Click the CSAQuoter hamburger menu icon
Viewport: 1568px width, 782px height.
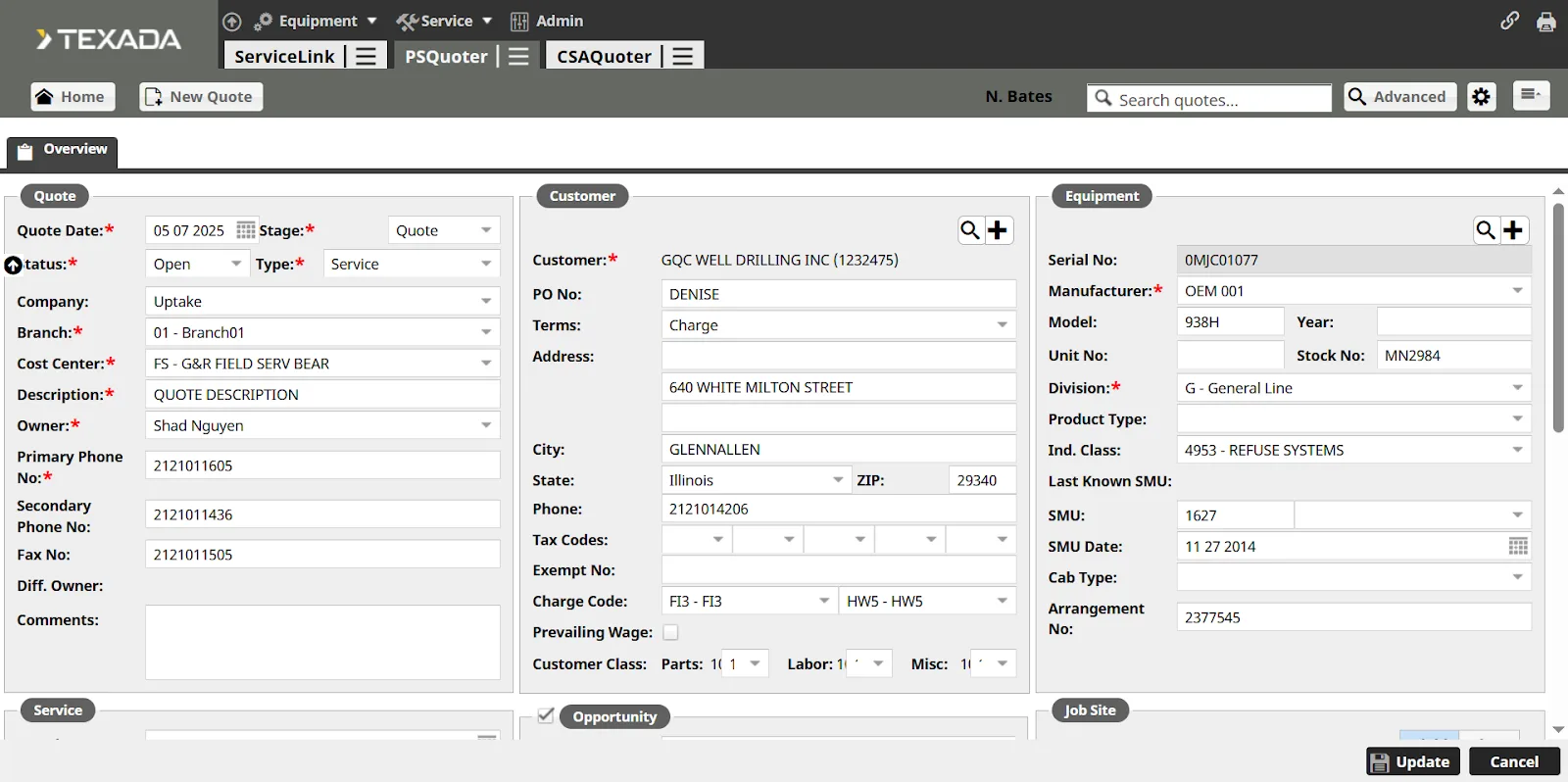683,56
